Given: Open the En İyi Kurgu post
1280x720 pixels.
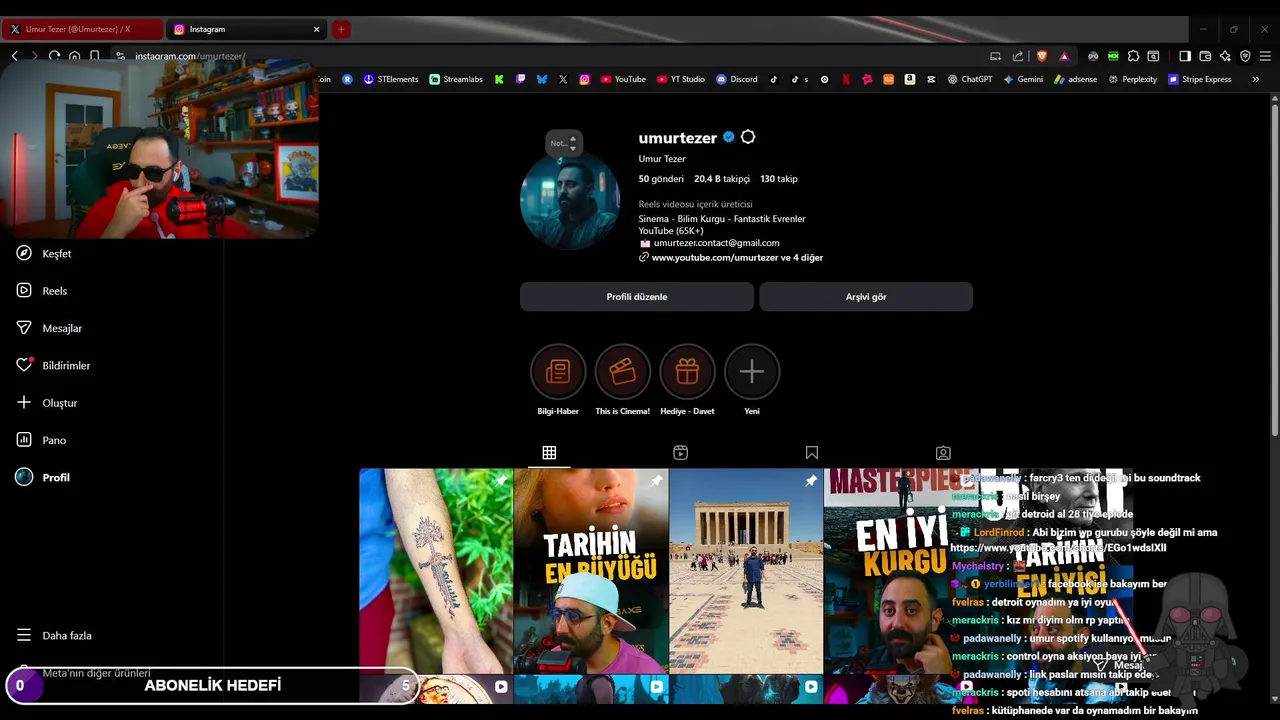Looking at the screenshot, I should pos(887,571).
